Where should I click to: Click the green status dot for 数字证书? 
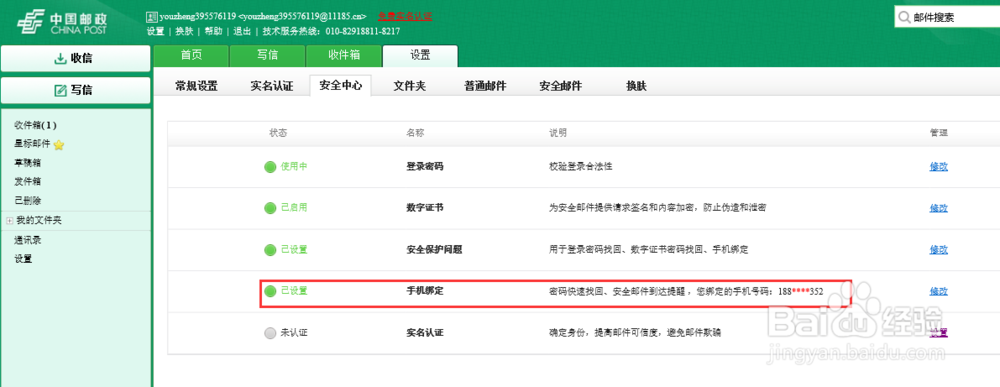click(270, 208)
